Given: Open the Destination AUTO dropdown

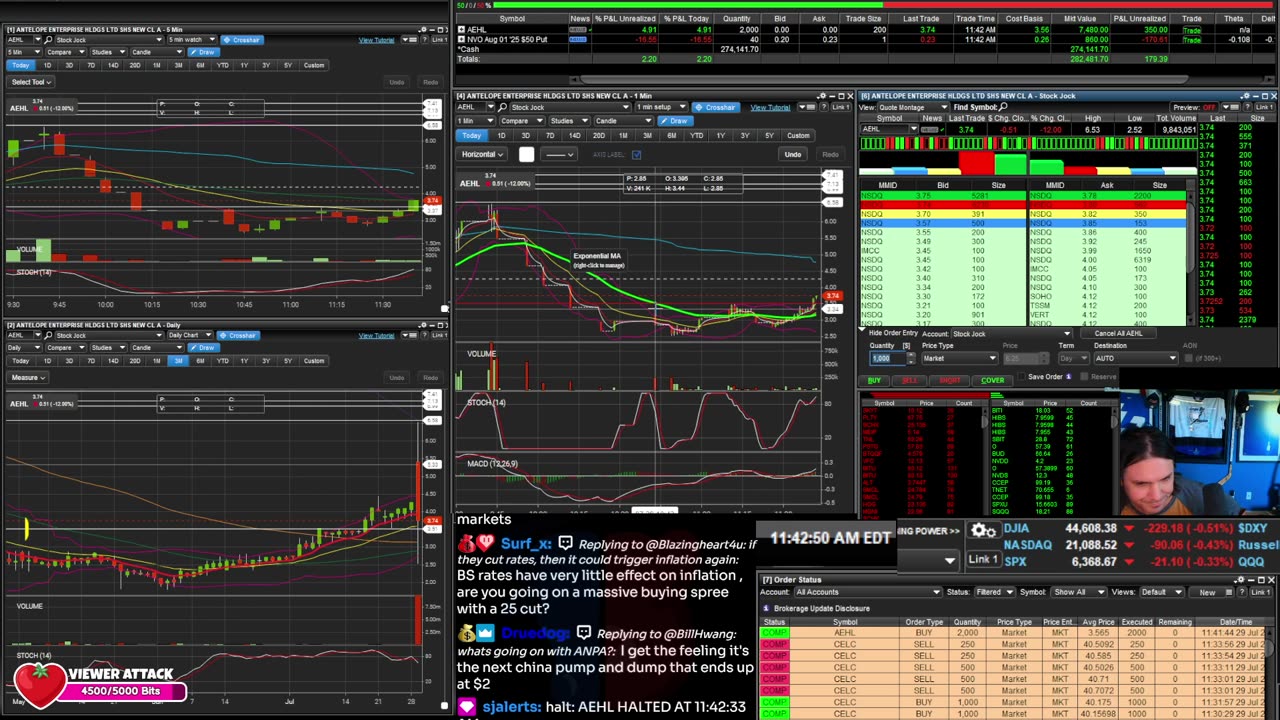Looking at the screenshot, I should [x=1136, y=358].
